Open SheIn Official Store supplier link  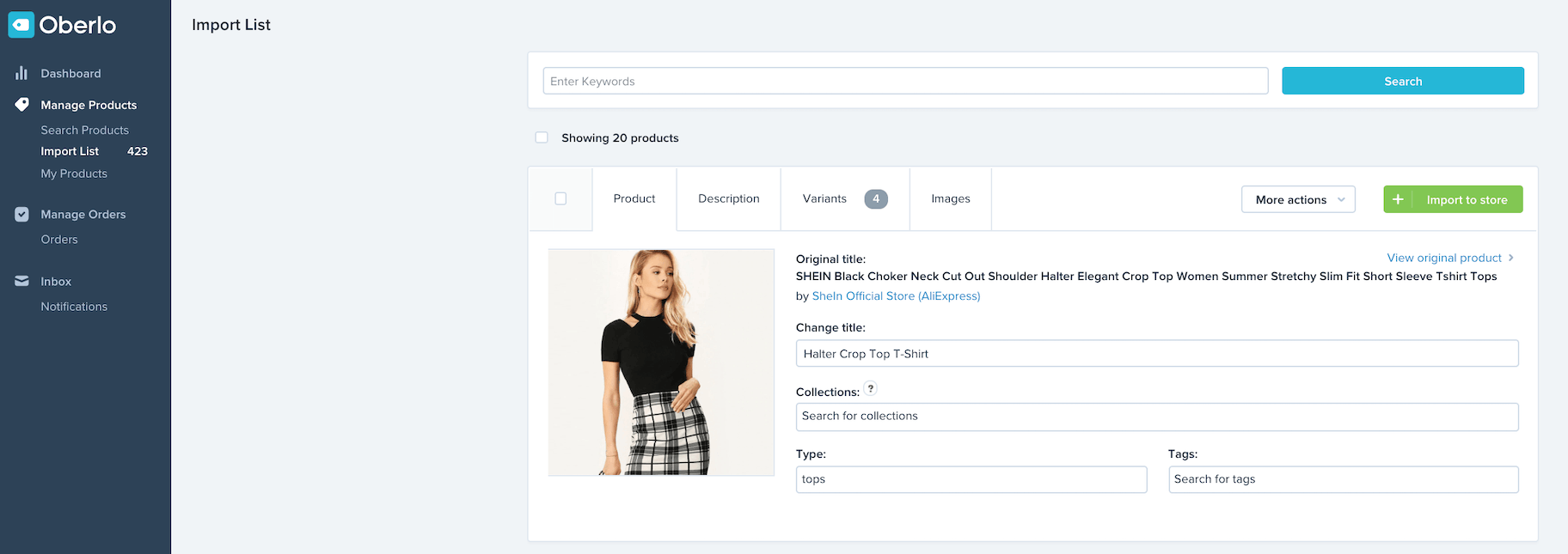pyautogui.click(x=896, y=295)
